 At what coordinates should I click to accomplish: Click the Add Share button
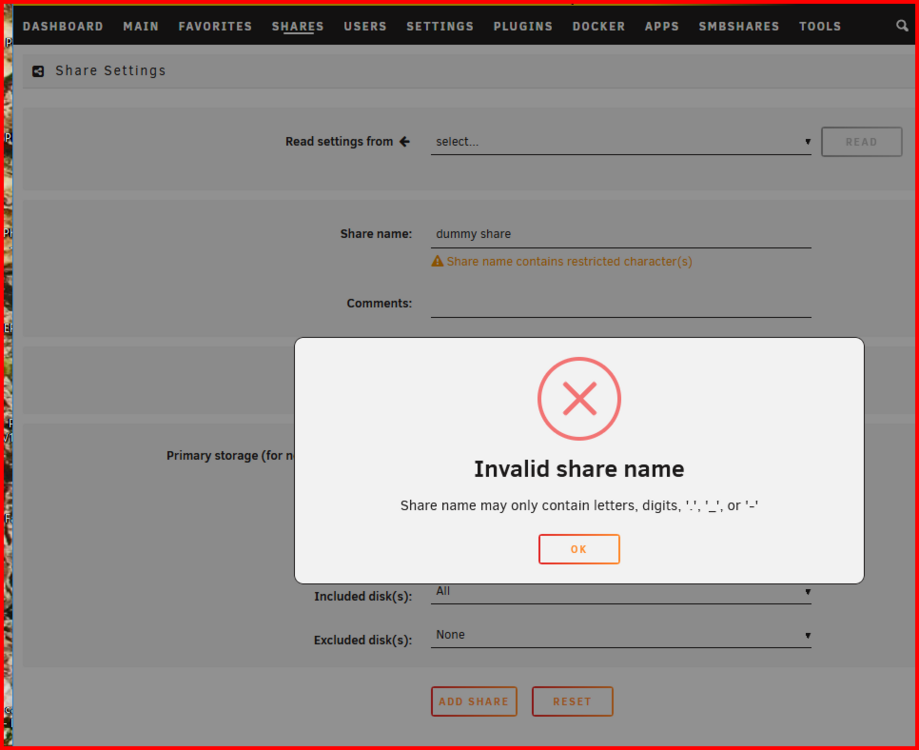[474, 701]
